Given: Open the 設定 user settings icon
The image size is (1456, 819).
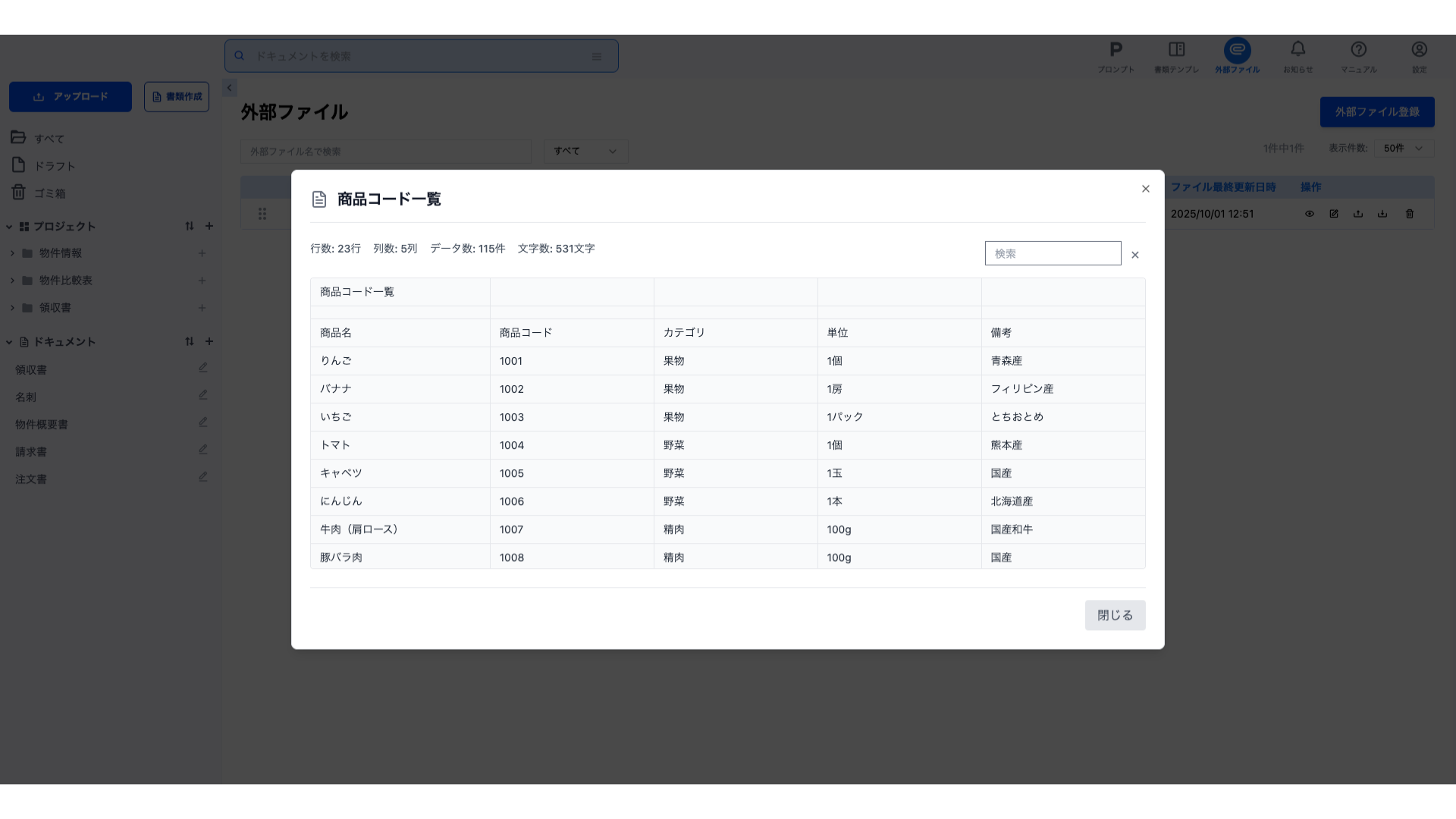Looking at the screenshot, I should (1419, 56).
